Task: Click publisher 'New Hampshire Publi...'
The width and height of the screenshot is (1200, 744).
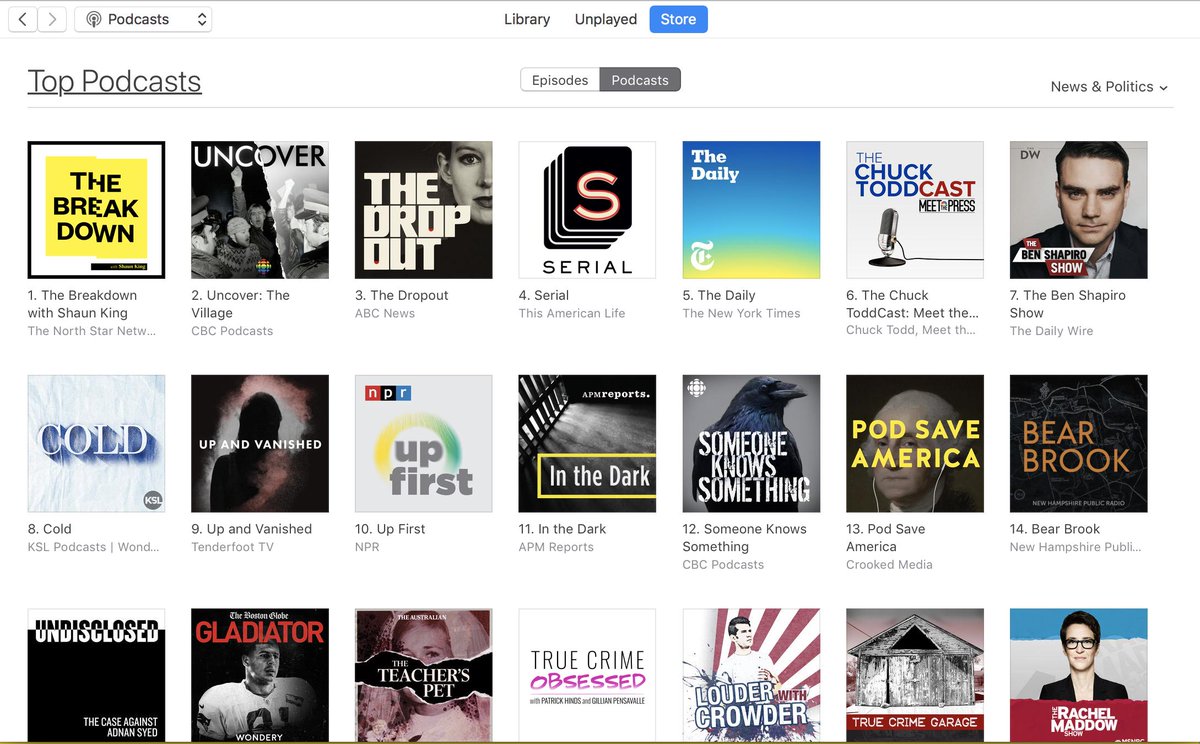Action: point(1075,547)
